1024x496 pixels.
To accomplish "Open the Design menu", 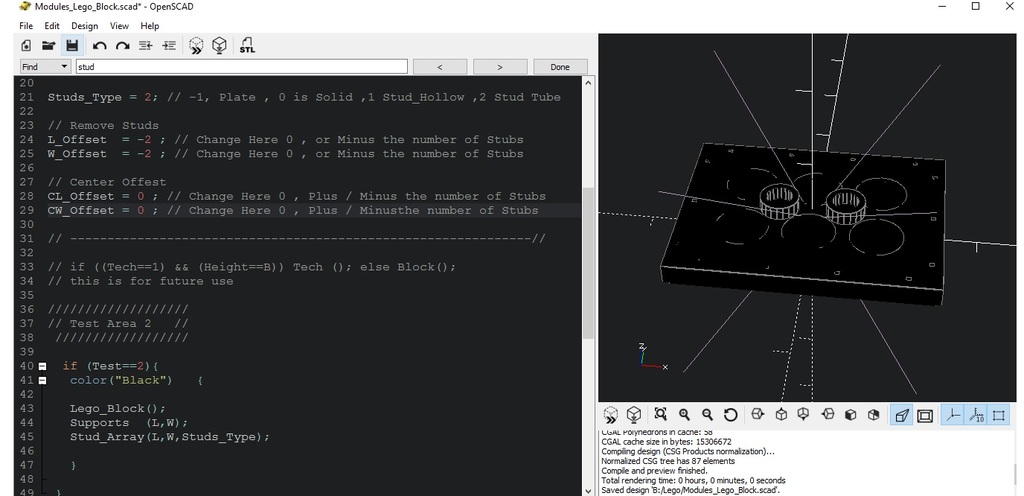I will pos(84,25).
